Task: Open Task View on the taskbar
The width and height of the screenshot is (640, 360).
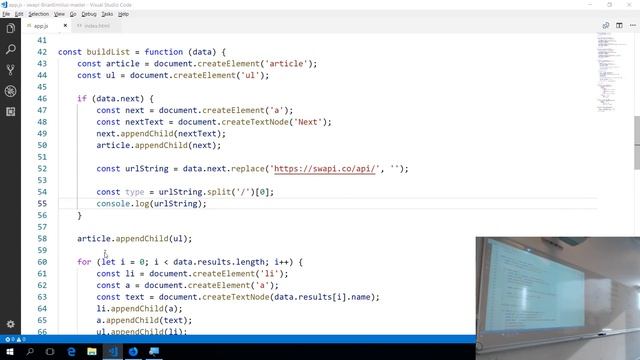Action: (50, 351)
